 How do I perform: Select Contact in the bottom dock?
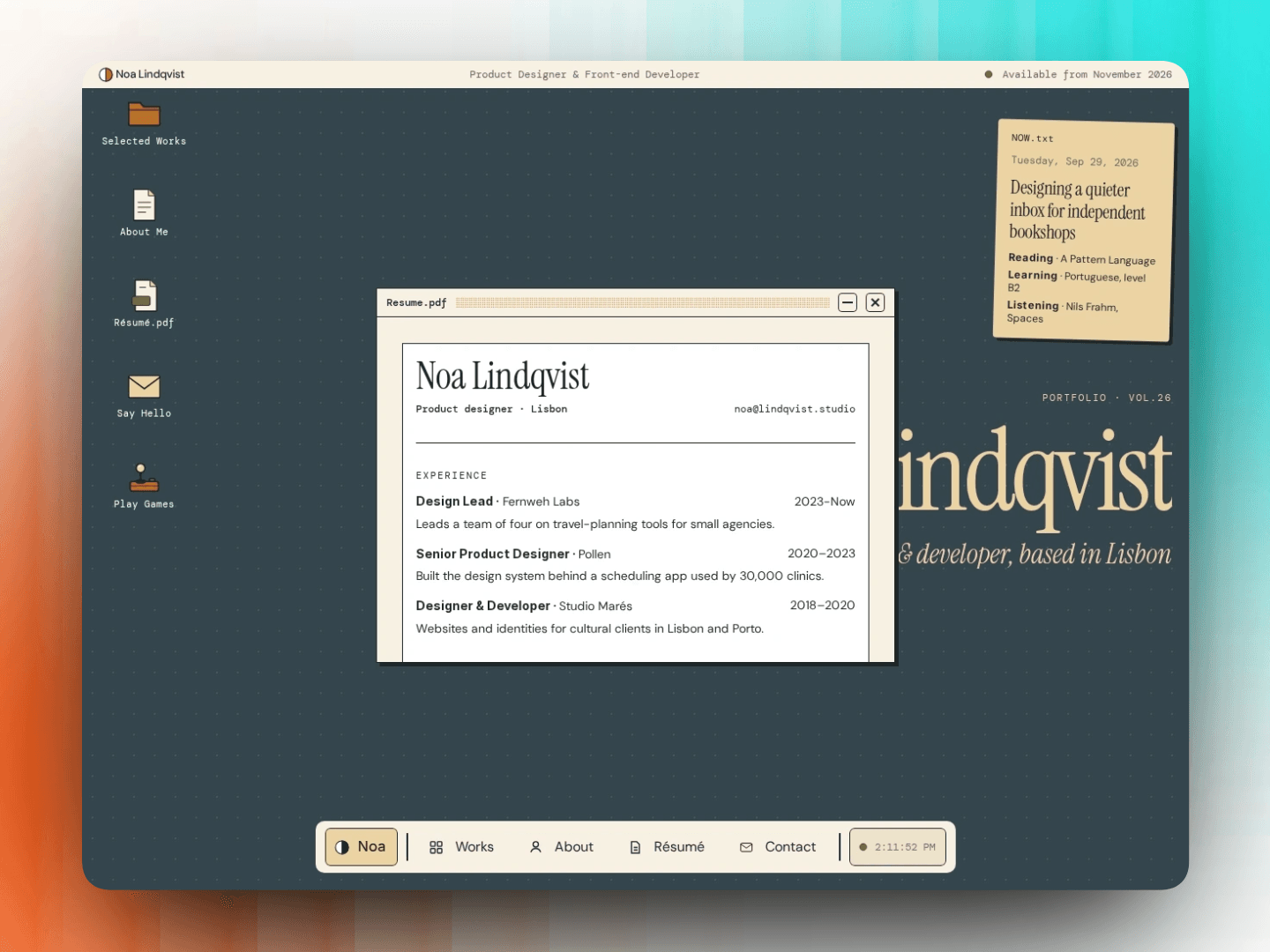tap(778, 847)
